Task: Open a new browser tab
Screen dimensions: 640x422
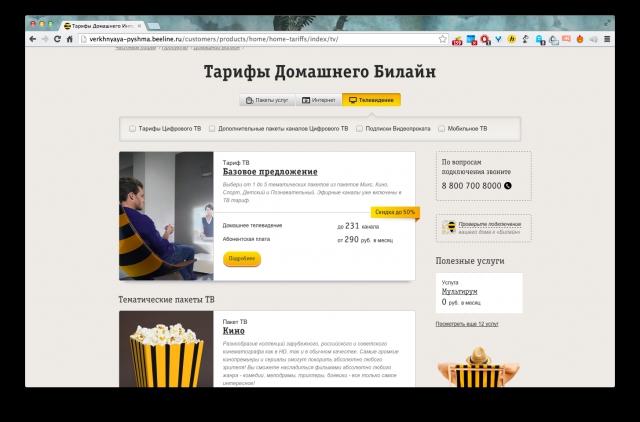Action: coord(153,26)
